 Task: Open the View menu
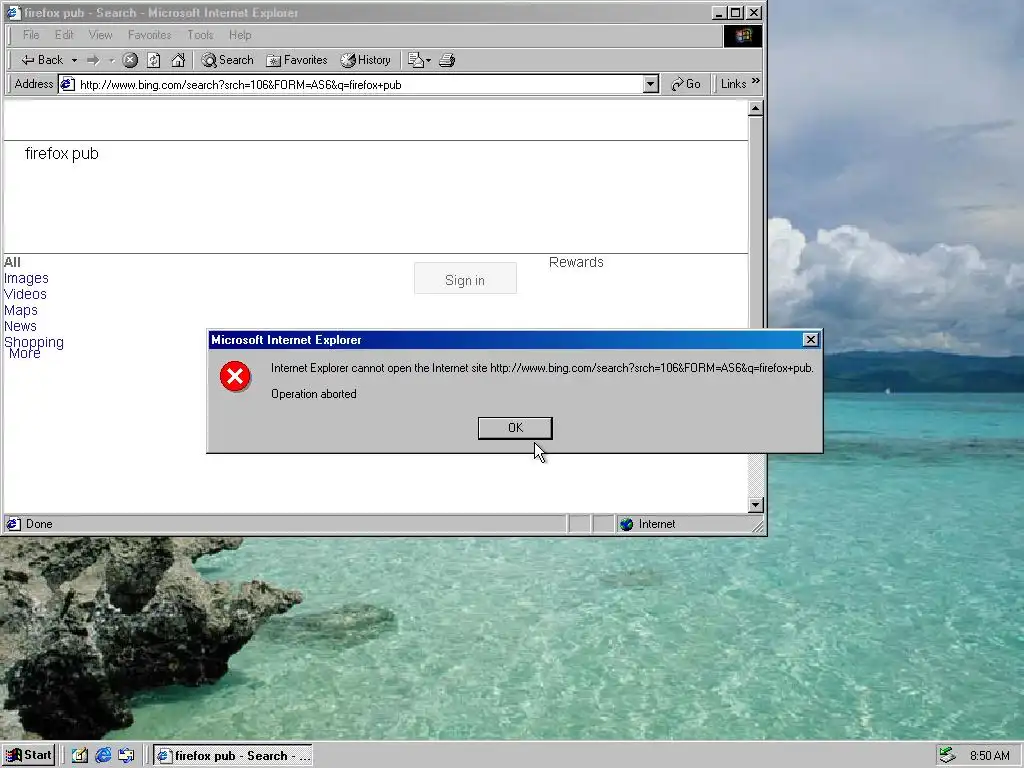(x=100, y=35)
